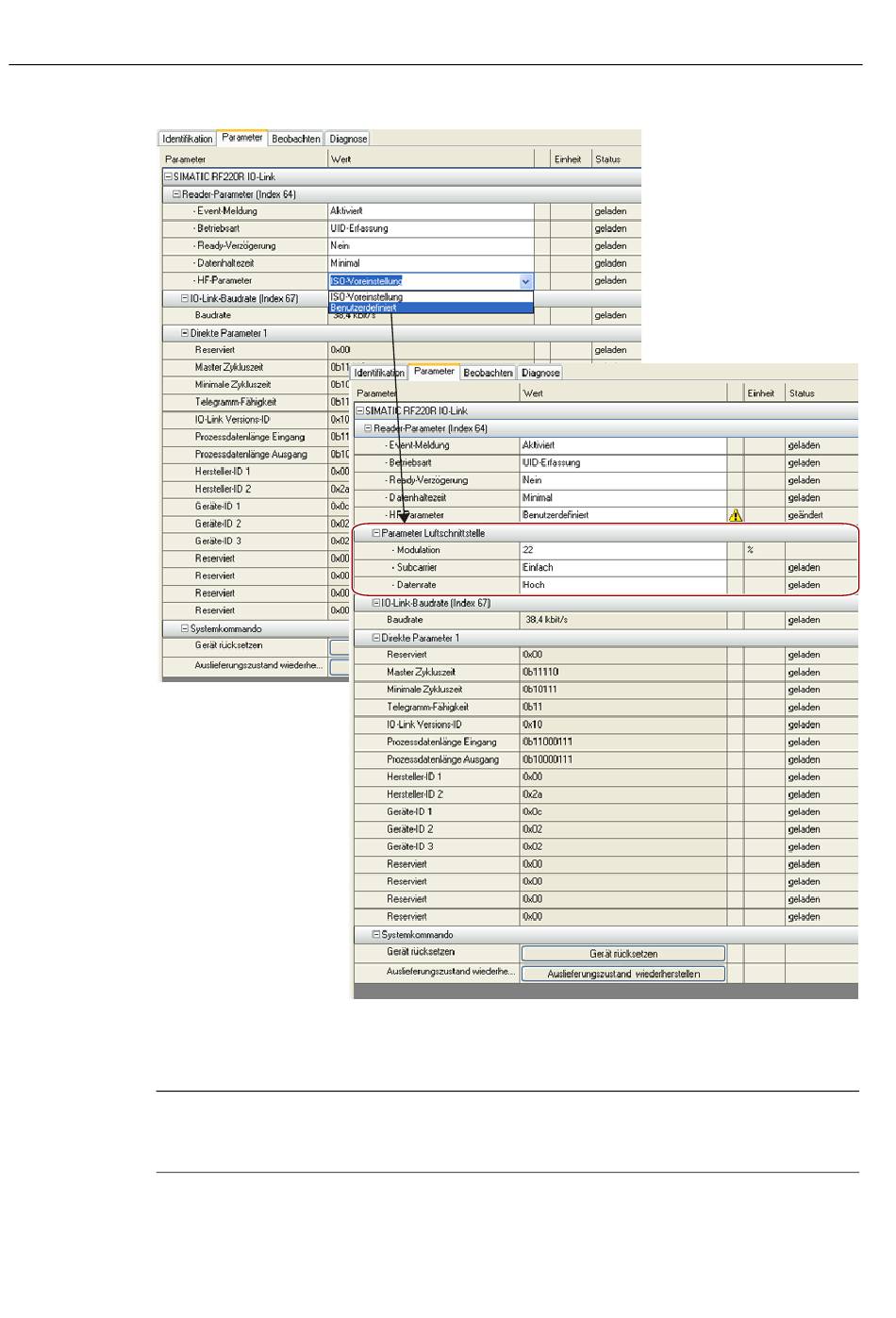Image resolution: width=896 pixels, height=1318 pixels.
Task: Choose ISO-Voreinstellung from dropdown list
Action: 430,296
